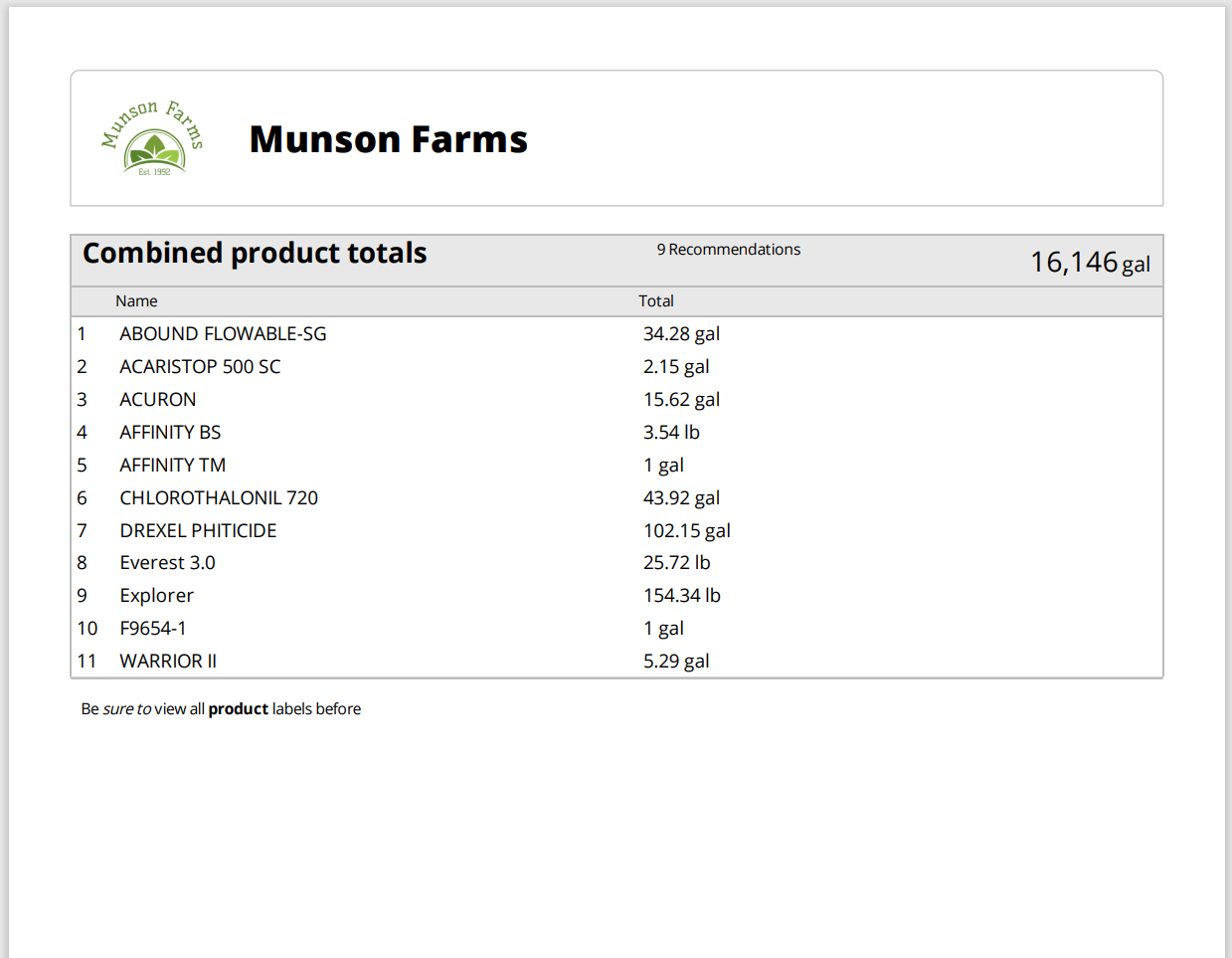Select the 'ACURON' product name
Screen dimensions: 1232x958
coord(158,400)
